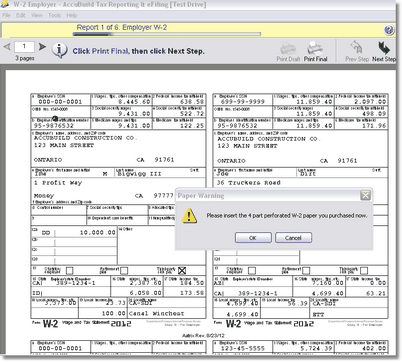Click the third-party sick pay checkbox on right W-2

coord(364,270)
